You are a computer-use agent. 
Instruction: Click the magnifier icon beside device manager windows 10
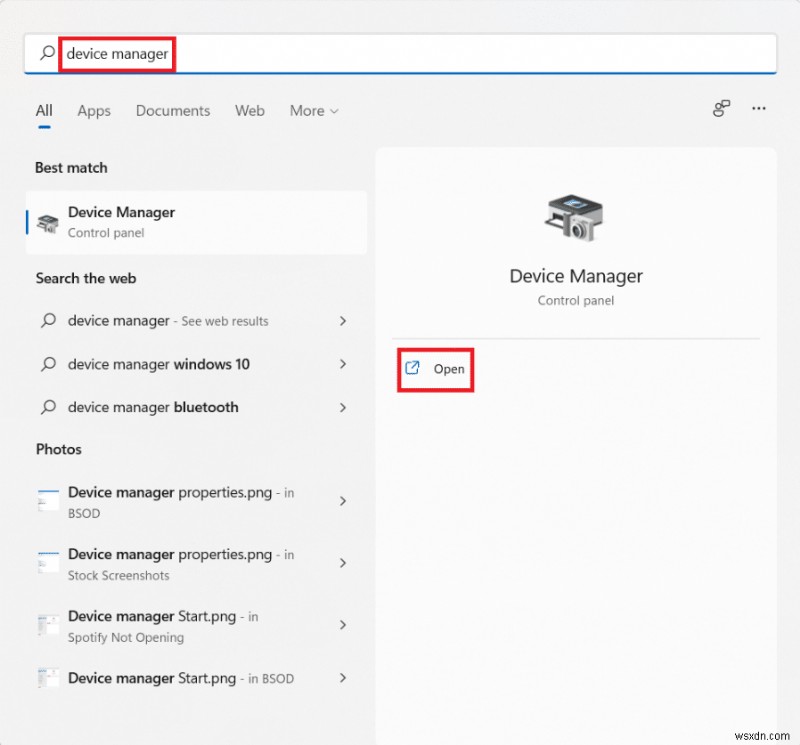click(x=47, y=364)
